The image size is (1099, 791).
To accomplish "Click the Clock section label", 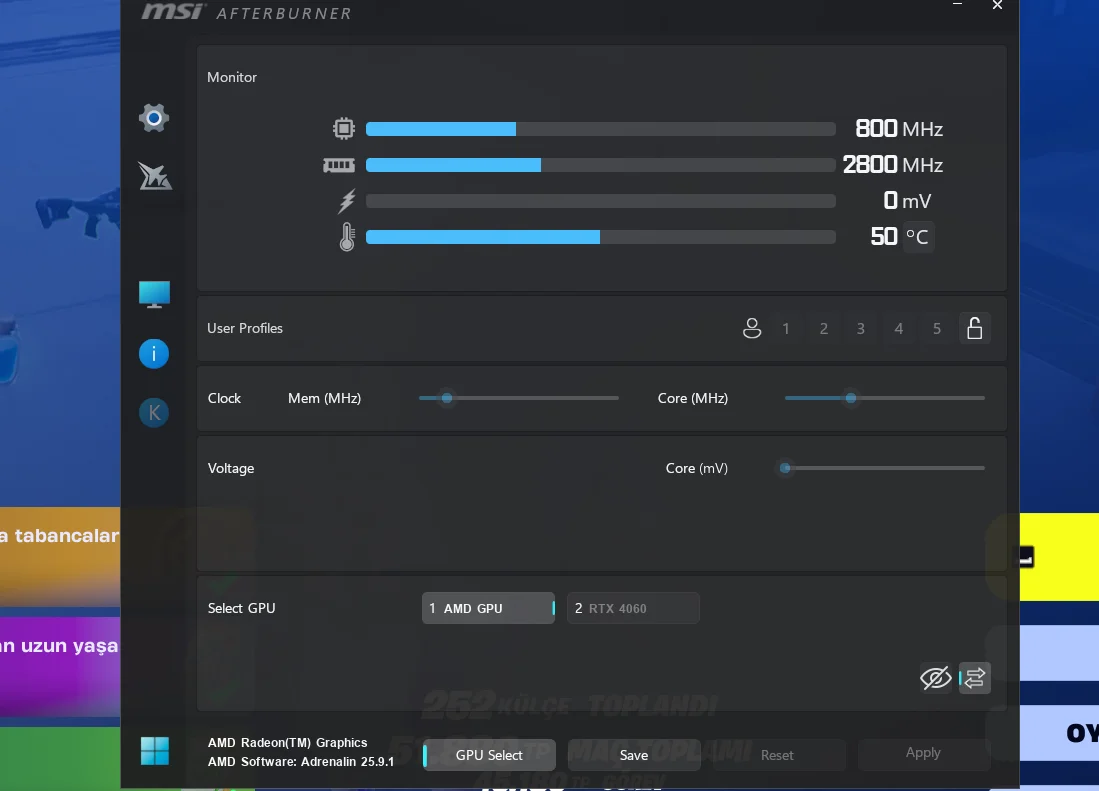I will (224, 398).
